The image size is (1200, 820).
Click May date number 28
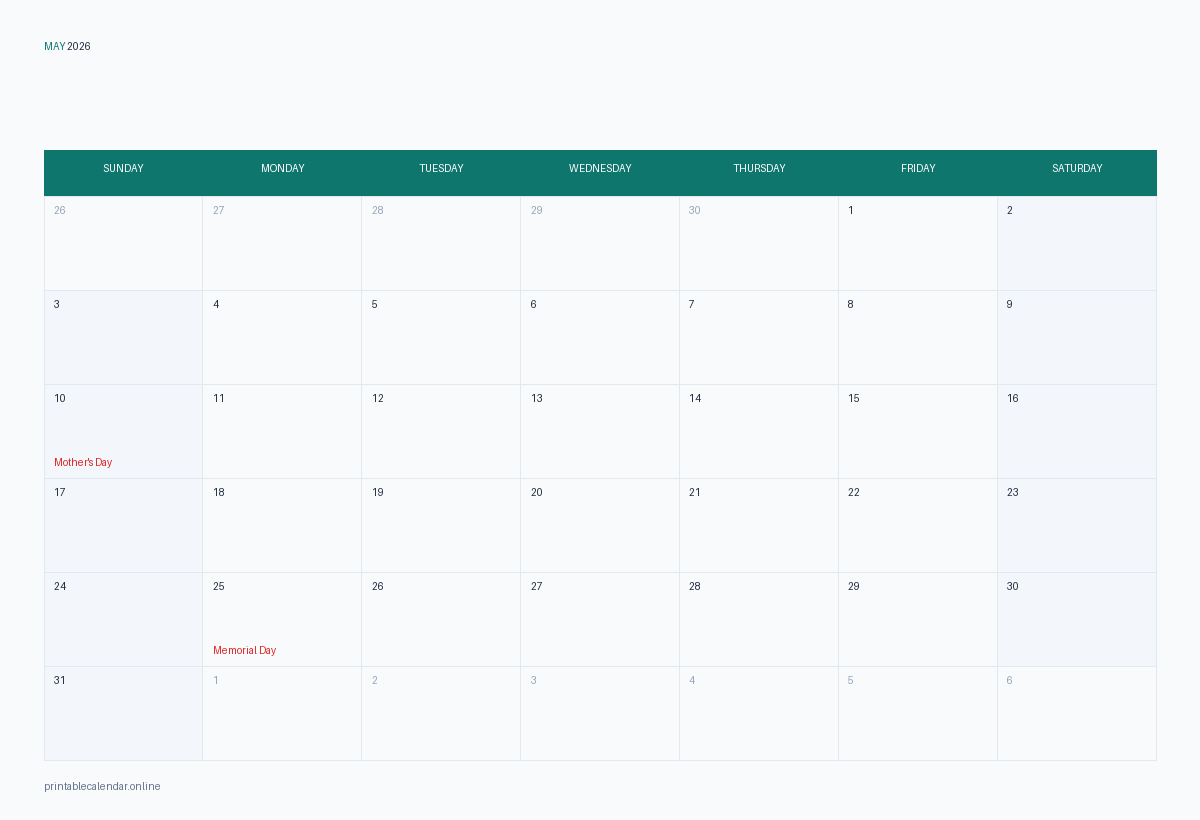pyautogui.click(x=695, y=587)
